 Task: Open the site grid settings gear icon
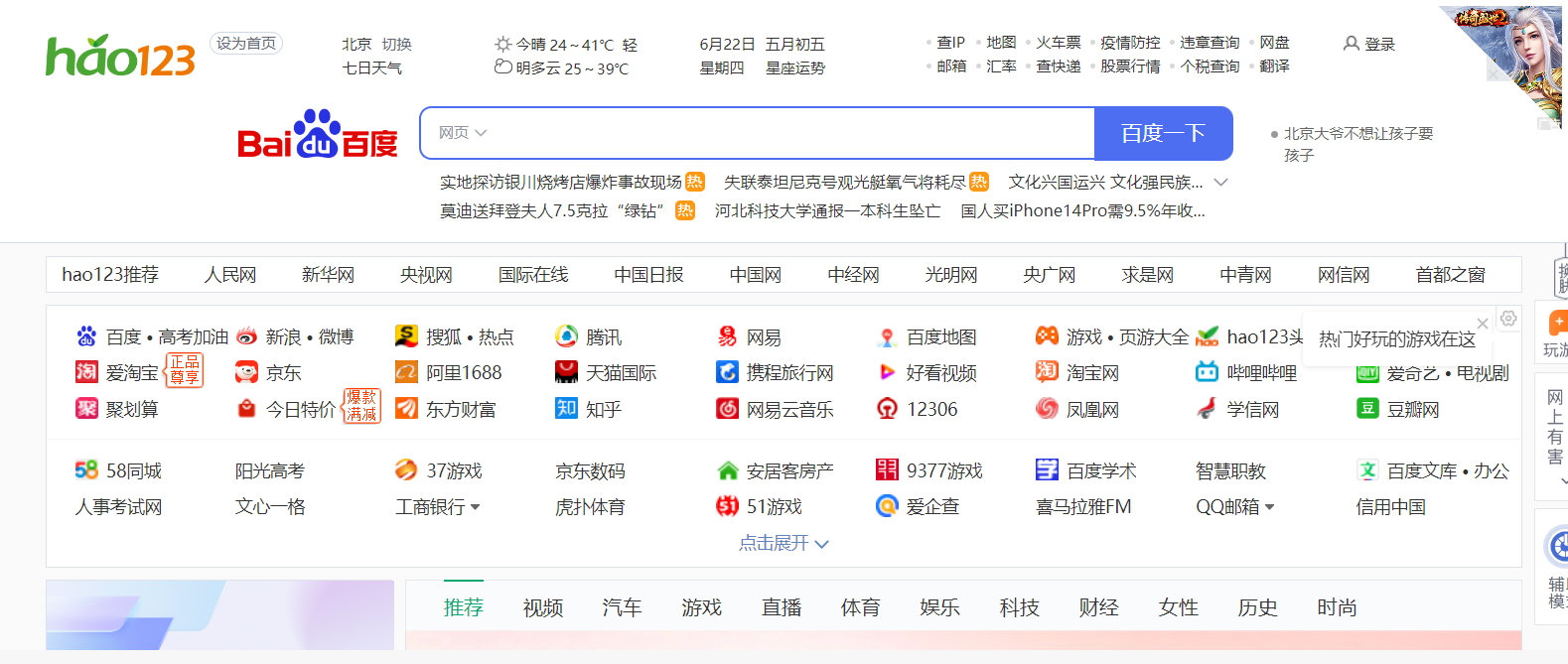(x=1508, y=319)
